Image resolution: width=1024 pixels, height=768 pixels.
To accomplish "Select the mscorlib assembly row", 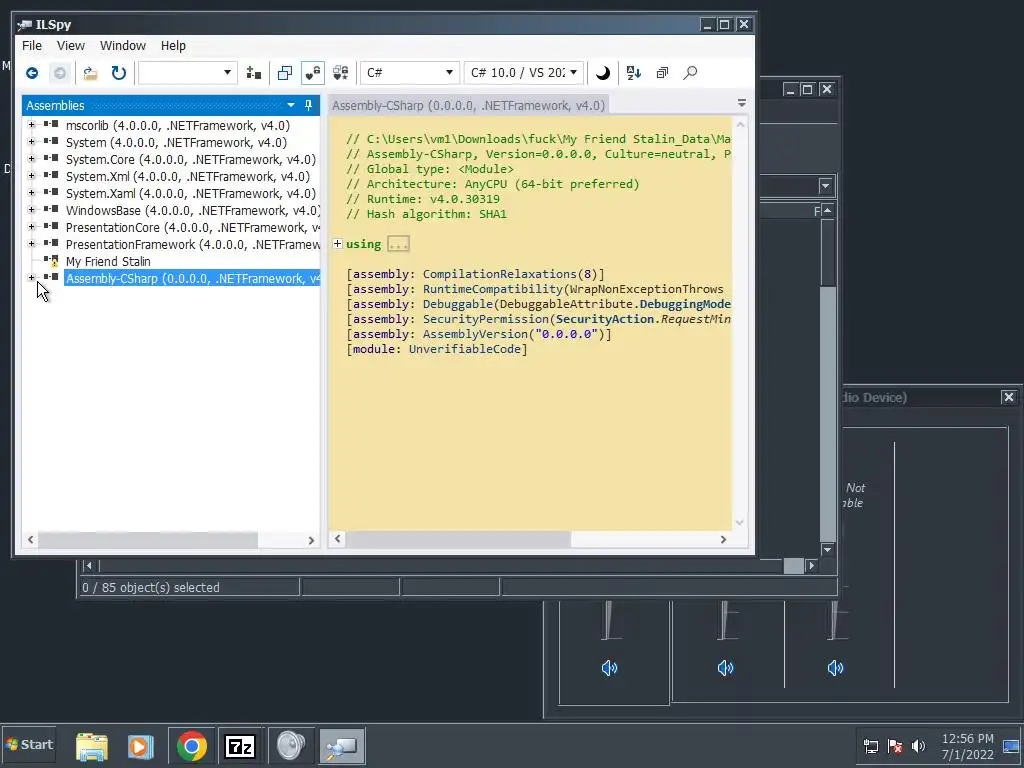I will (178, 125).
